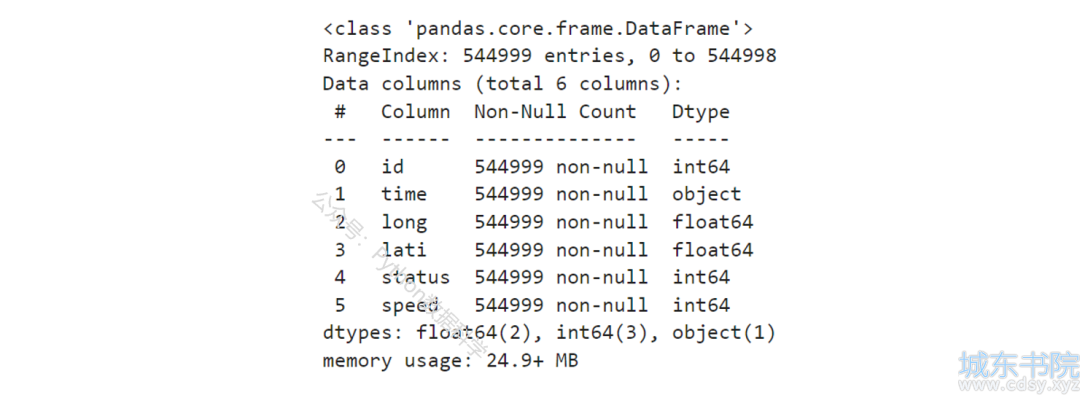
Task: Click the 'Column' header label
Action: tap(416, 112)
